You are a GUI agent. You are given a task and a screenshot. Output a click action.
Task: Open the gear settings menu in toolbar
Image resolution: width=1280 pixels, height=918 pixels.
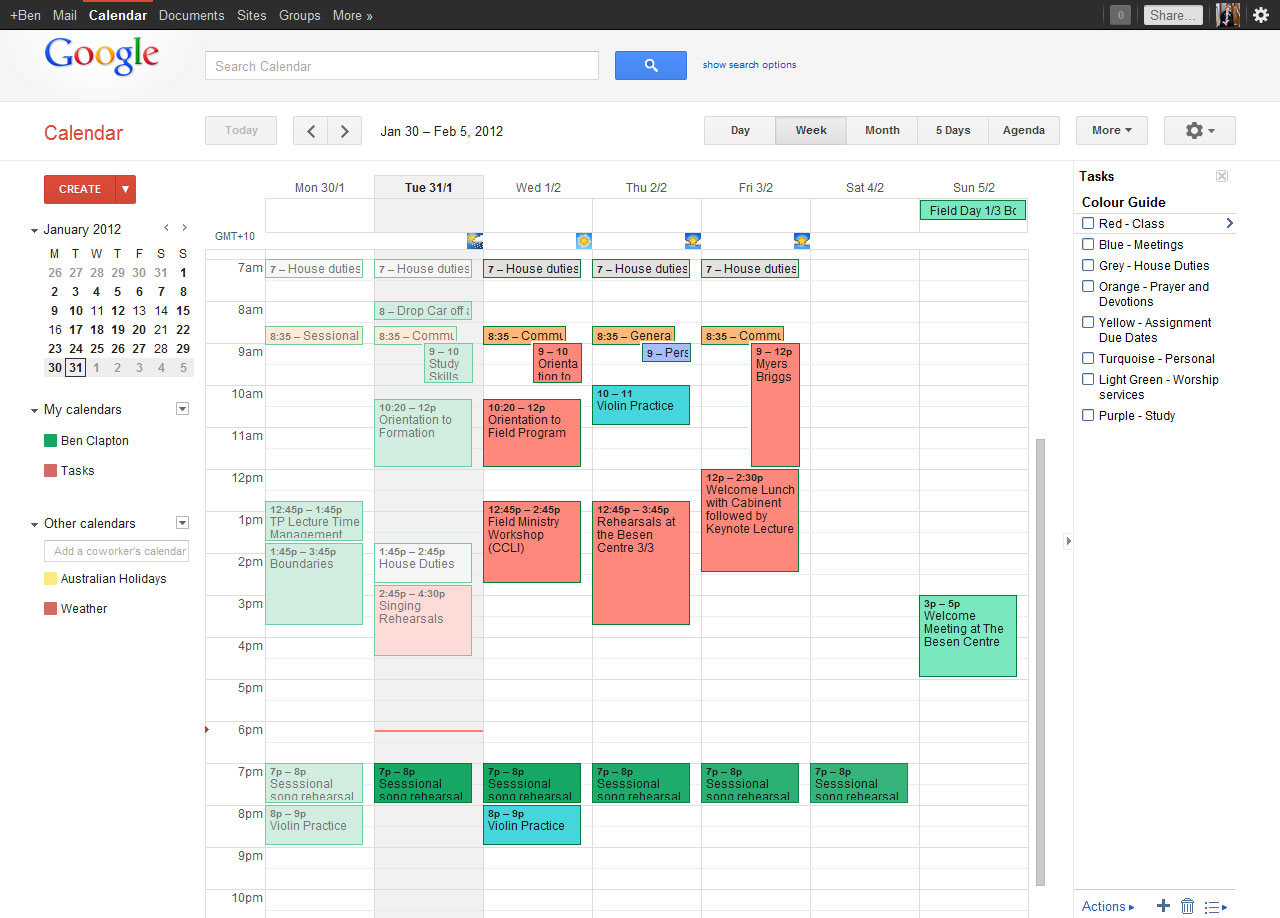point(1199,131)
